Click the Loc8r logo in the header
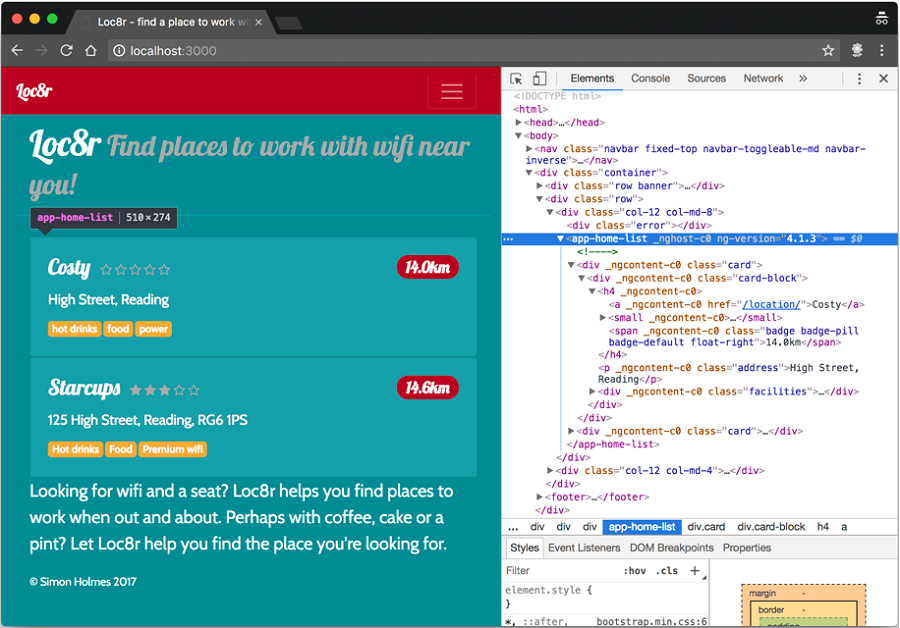Viewport: 900px width, 628px height. pyautogui.click(x=32, y=91)
